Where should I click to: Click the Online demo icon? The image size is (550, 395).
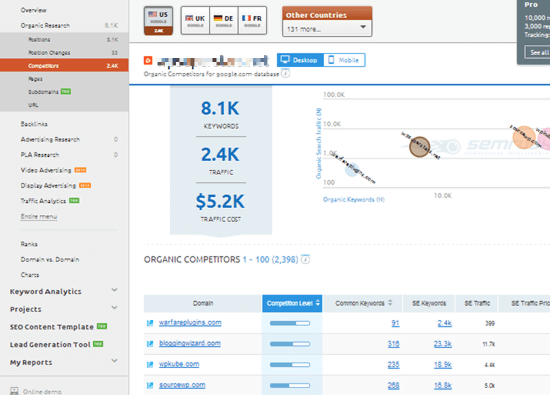[14, 391]
